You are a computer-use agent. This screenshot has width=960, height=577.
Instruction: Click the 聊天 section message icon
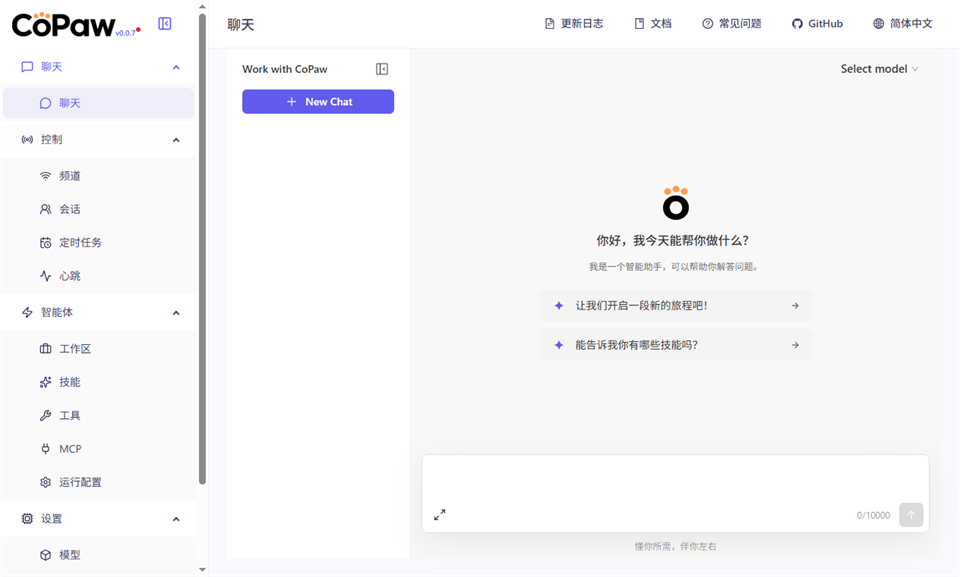click(x=27, y=67)
